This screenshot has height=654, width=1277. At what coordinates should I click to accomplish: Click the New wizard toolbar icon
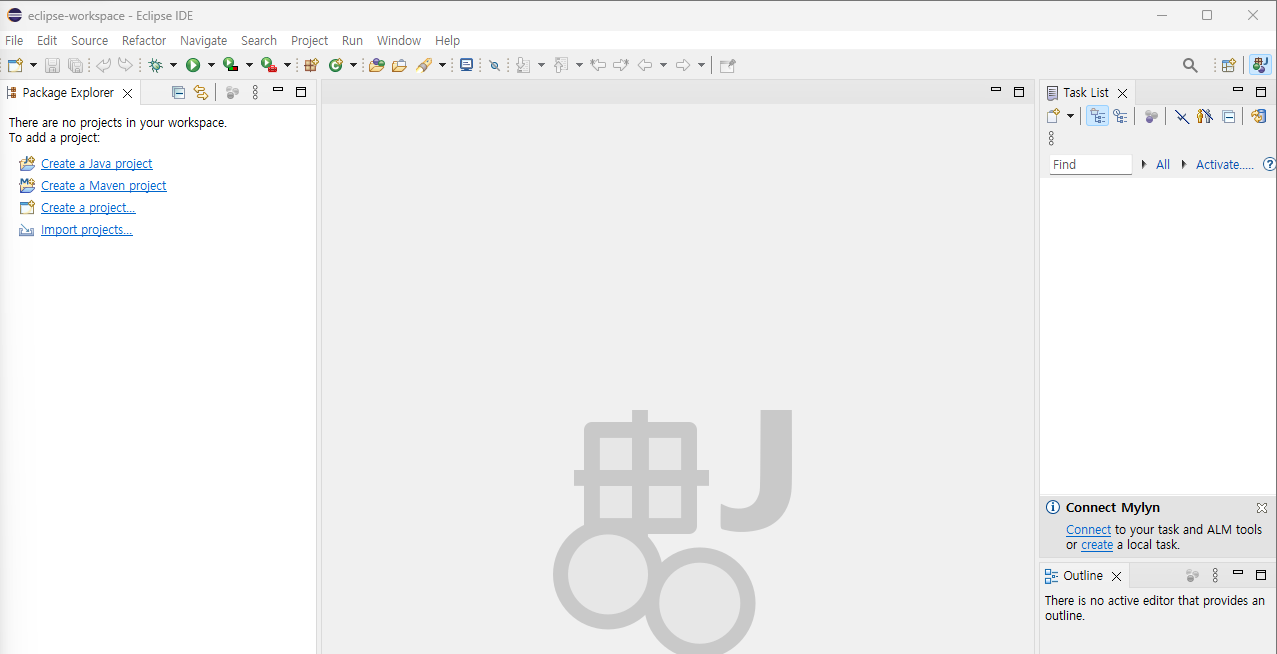(15, 65)
